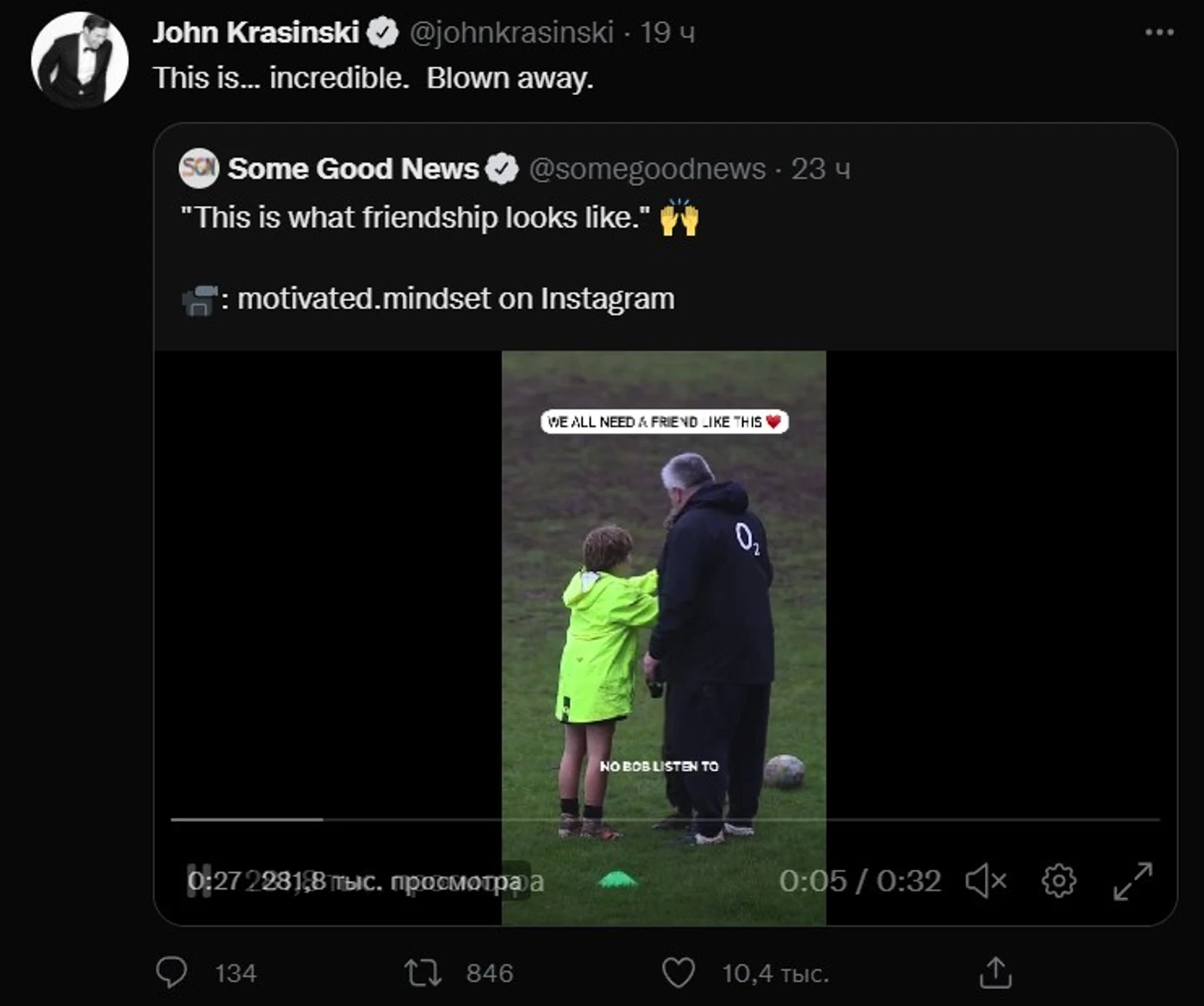Click Some Good News verified badge
The height and width of the screenshot is (1006, 1204).
click(x=501, y=168)
